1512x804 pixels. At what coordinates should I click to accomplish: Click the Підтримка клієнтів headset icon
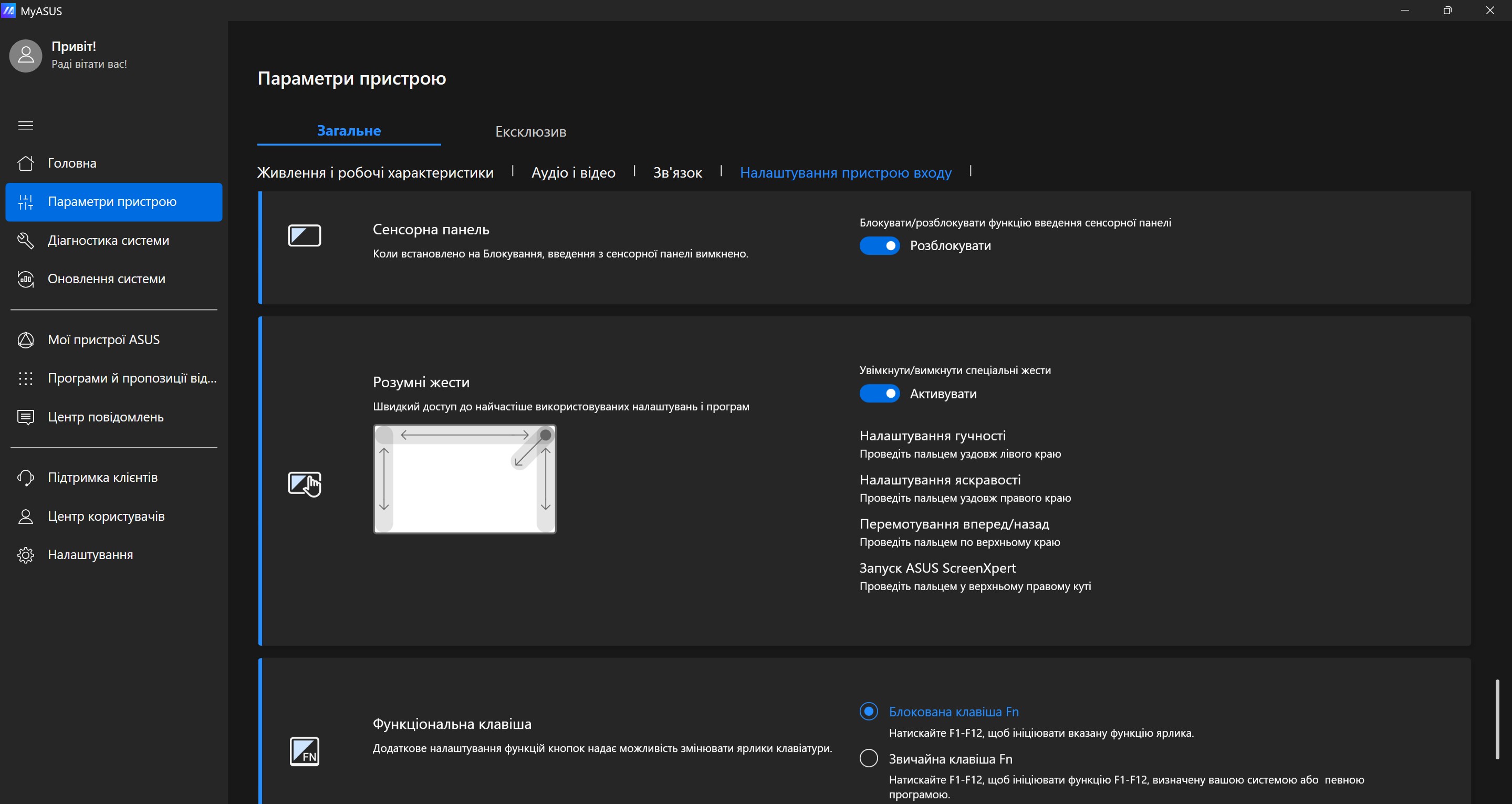(25, 478)
